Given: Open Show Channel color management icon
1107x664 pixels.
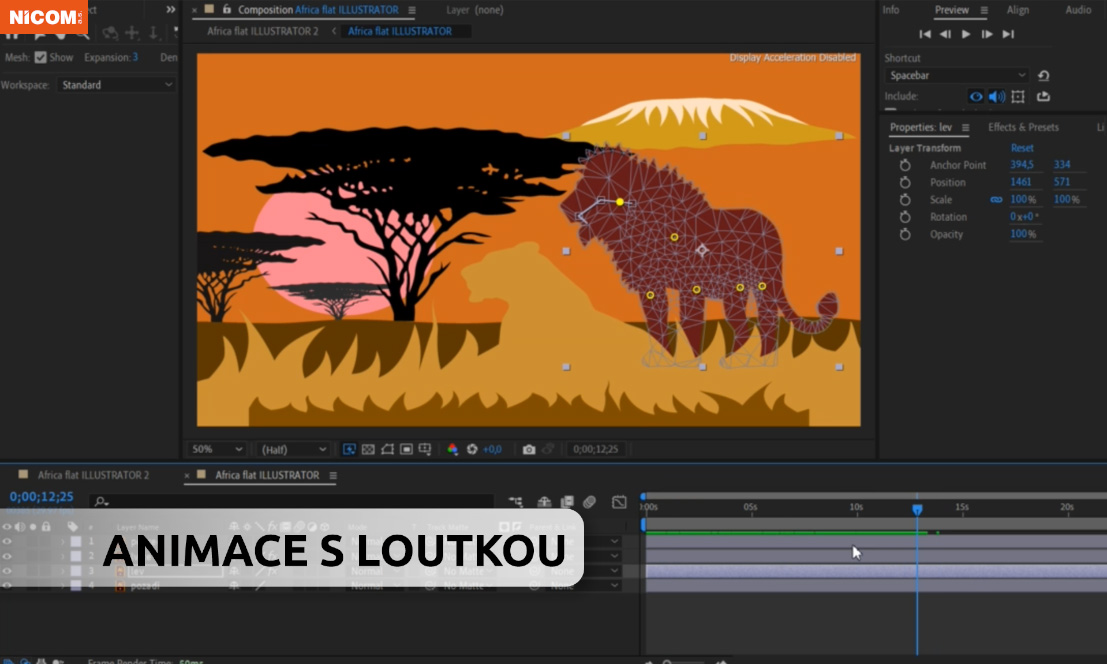Looking at the screenshot, I should pos(453,449).
